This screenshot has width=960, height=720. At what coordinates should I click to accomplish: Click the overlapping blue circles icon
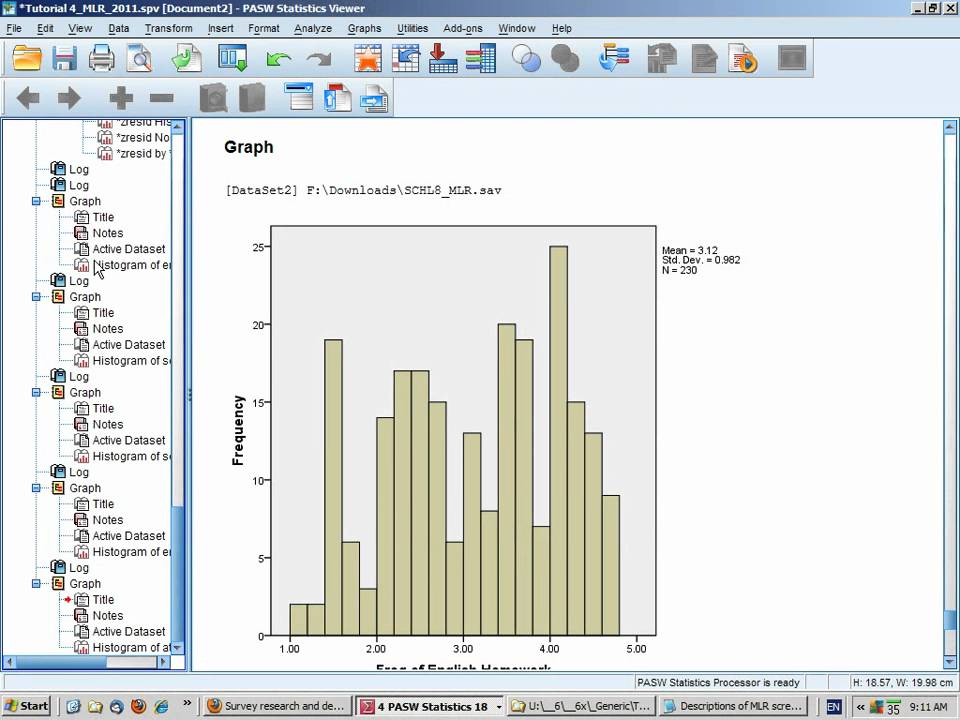[526, 59]
